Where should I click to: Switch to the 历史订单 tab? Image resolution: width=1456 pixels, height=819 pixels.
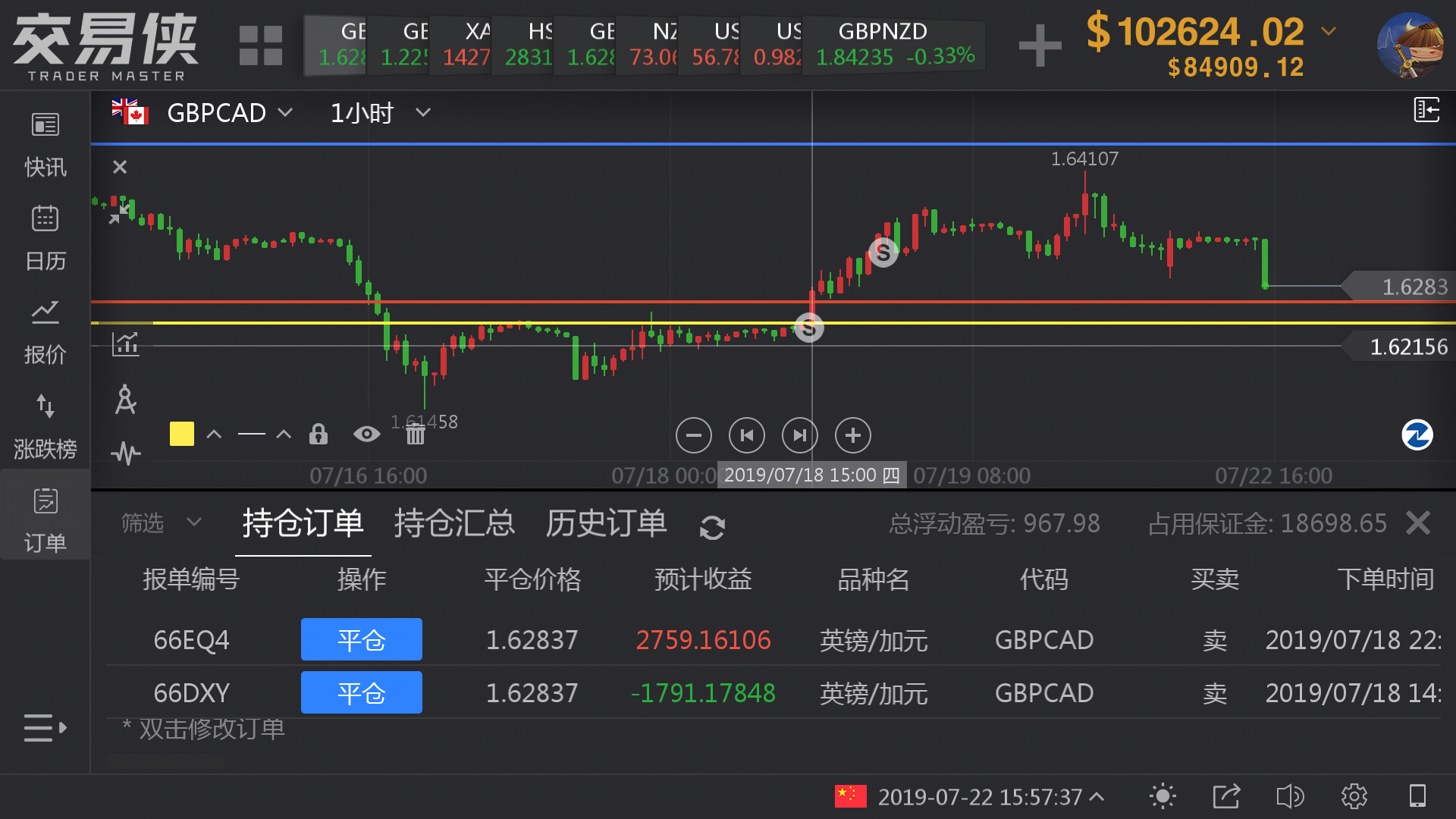606,523
